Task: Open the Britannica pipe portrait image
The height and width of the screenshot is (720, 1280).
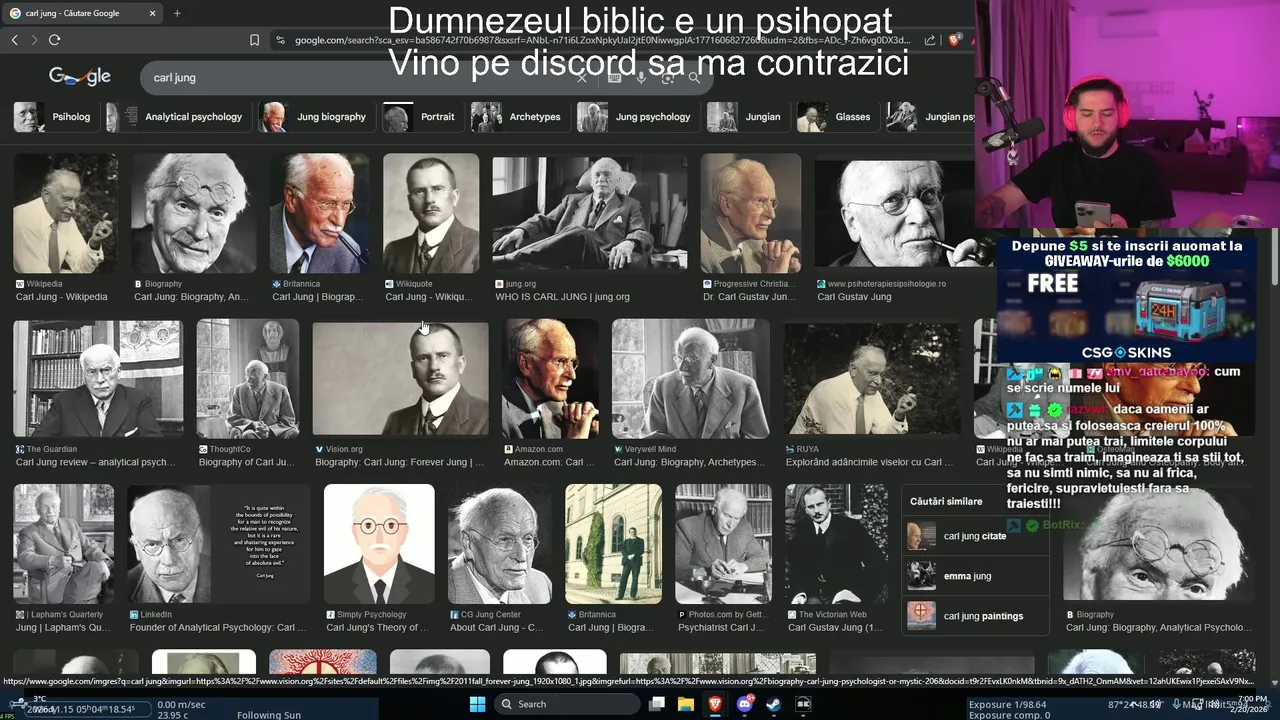Action: coord(320,213)
